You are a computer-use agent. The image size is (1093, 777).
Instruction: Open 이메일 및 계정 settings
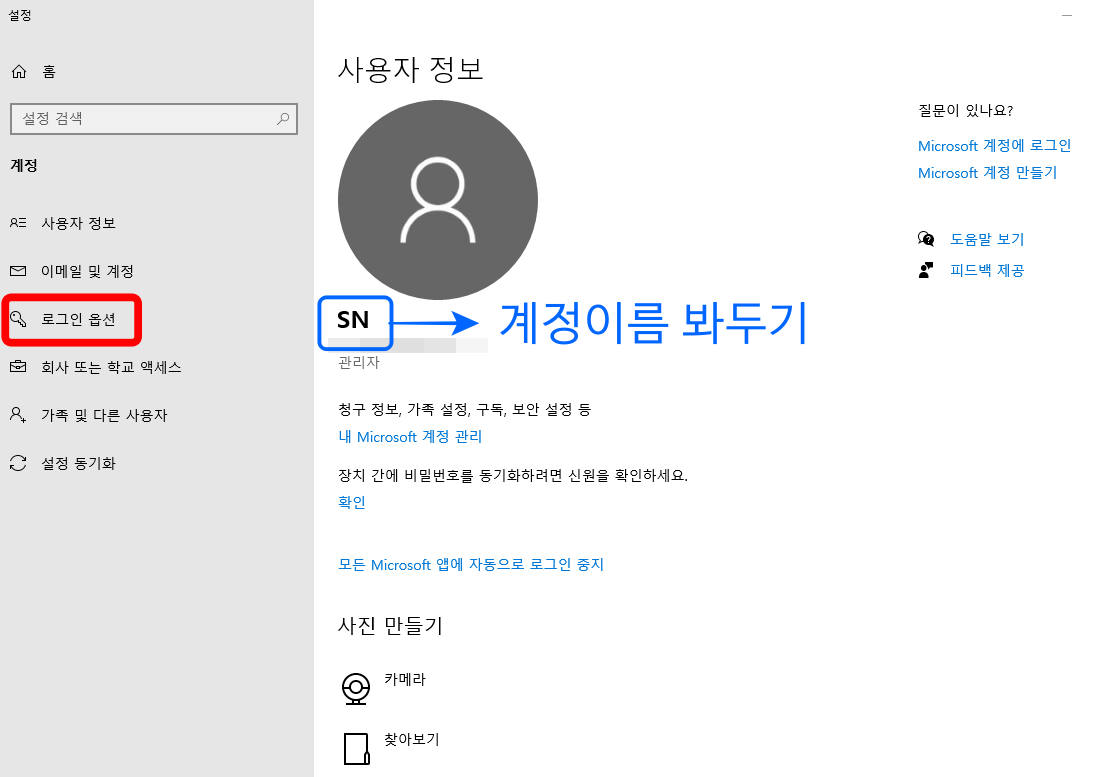point(87,271)
